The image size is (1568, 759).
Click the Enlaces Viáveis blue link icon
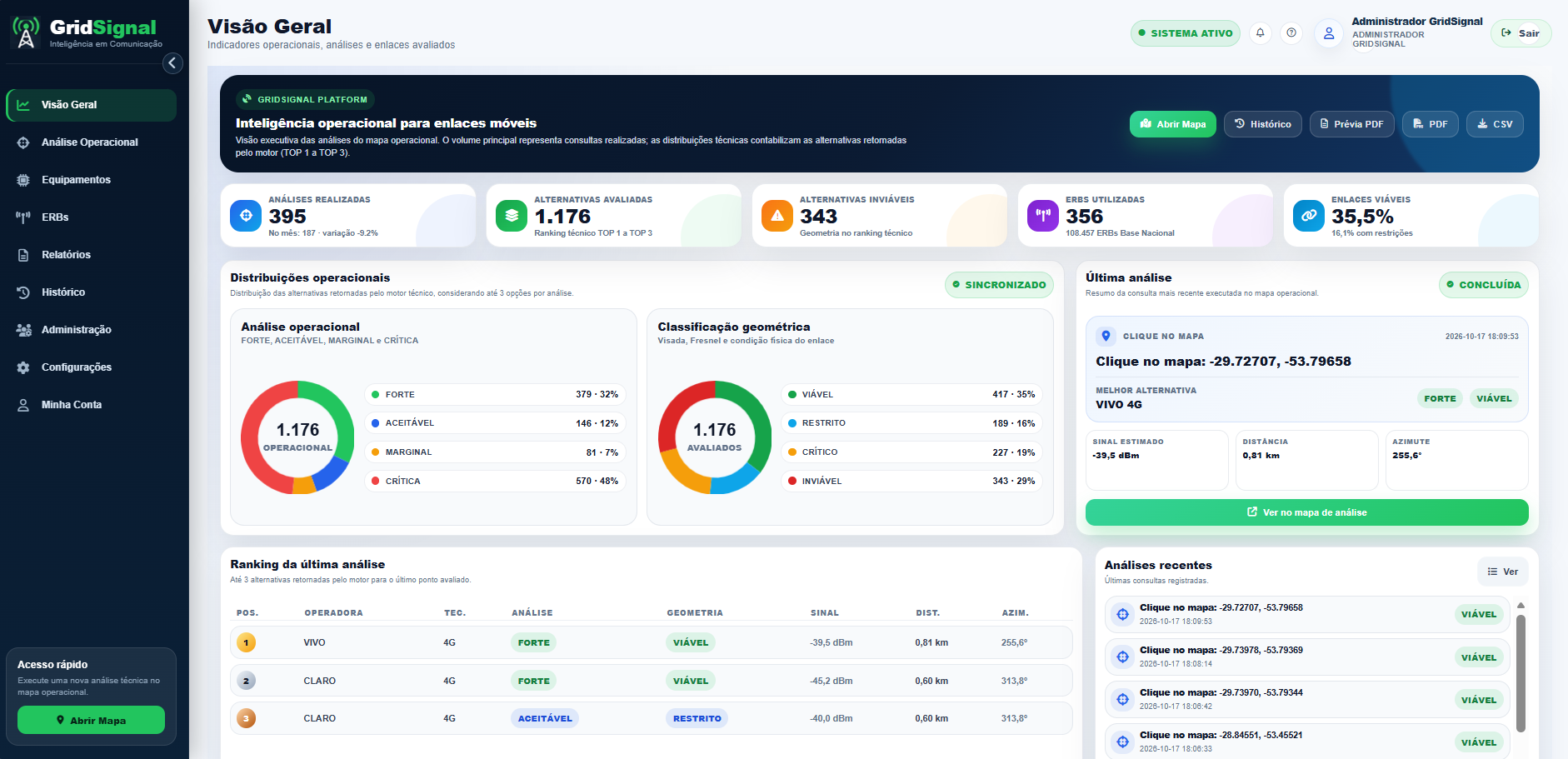pyautogui.click(x=1309, y=216)
